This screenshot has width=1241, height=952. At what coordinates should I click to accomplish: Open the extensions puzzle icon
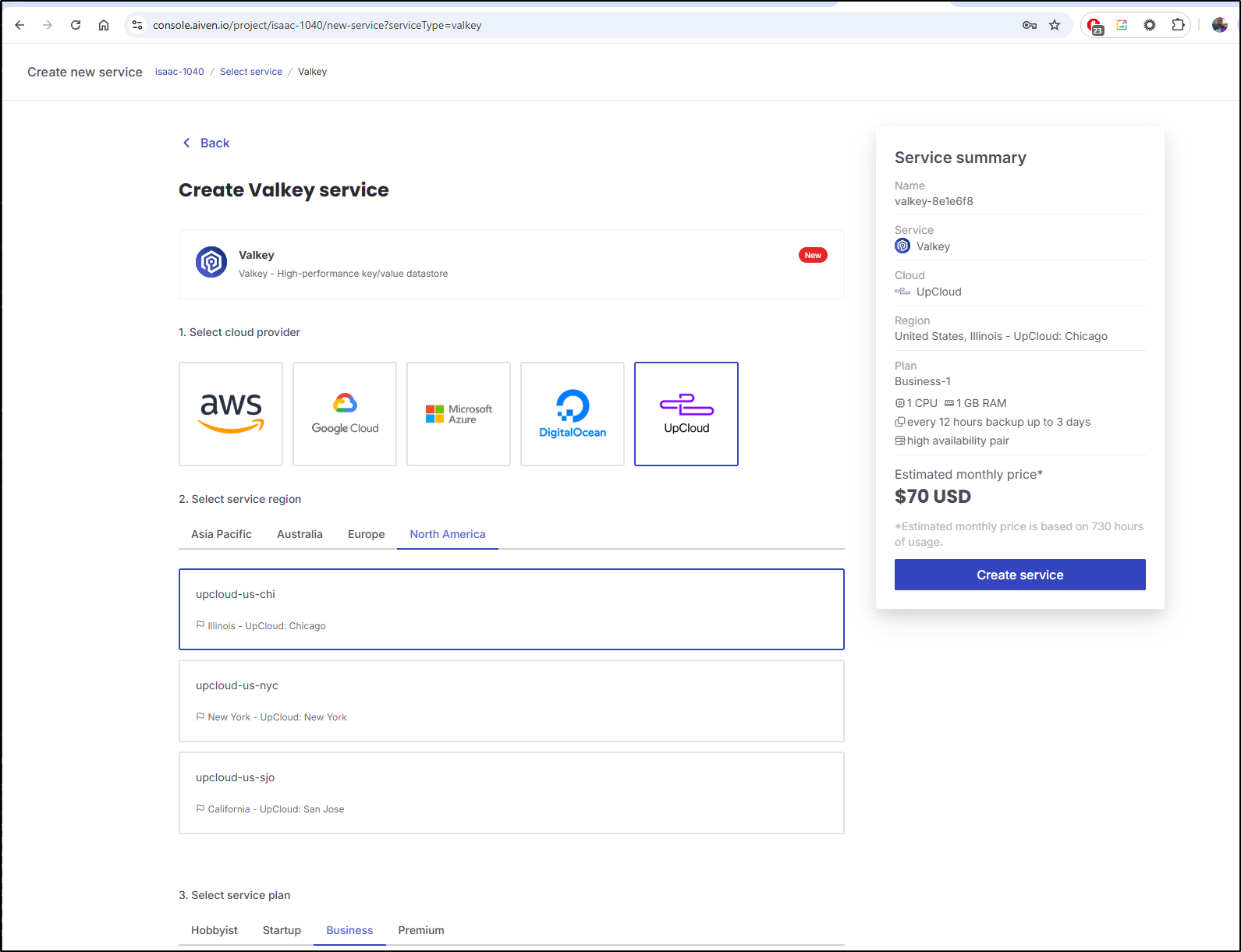pos(1178,25)
